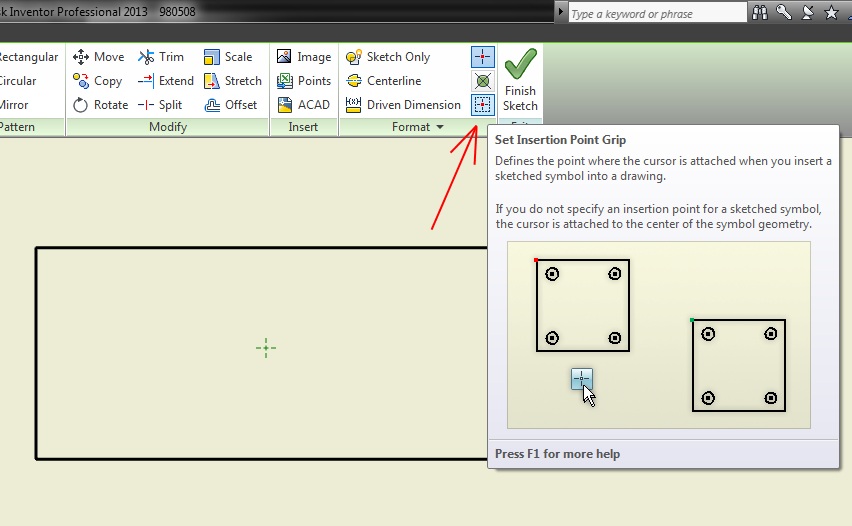Activate the Trim tool
This screenshot has width=852, height=526.
pos(160,57)
